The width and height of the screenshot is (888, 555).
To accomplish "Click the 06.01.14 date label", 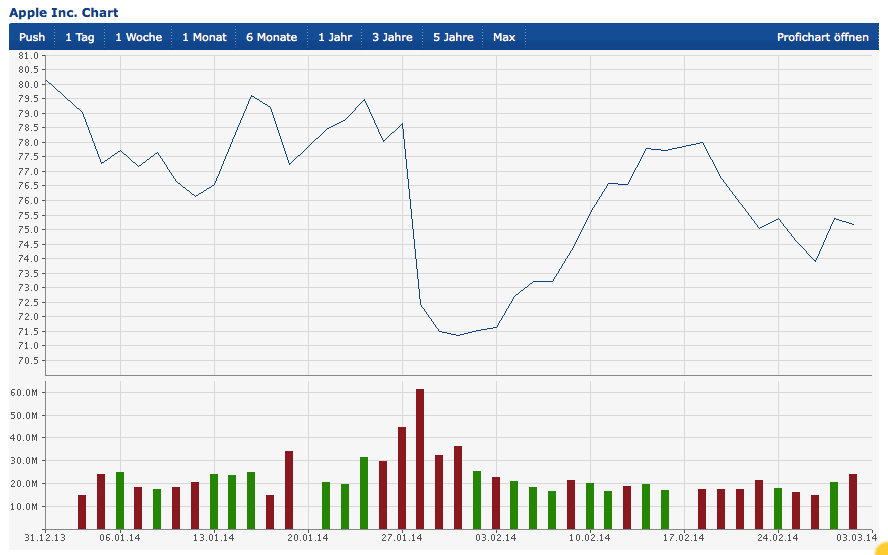I will click(120, 538).
